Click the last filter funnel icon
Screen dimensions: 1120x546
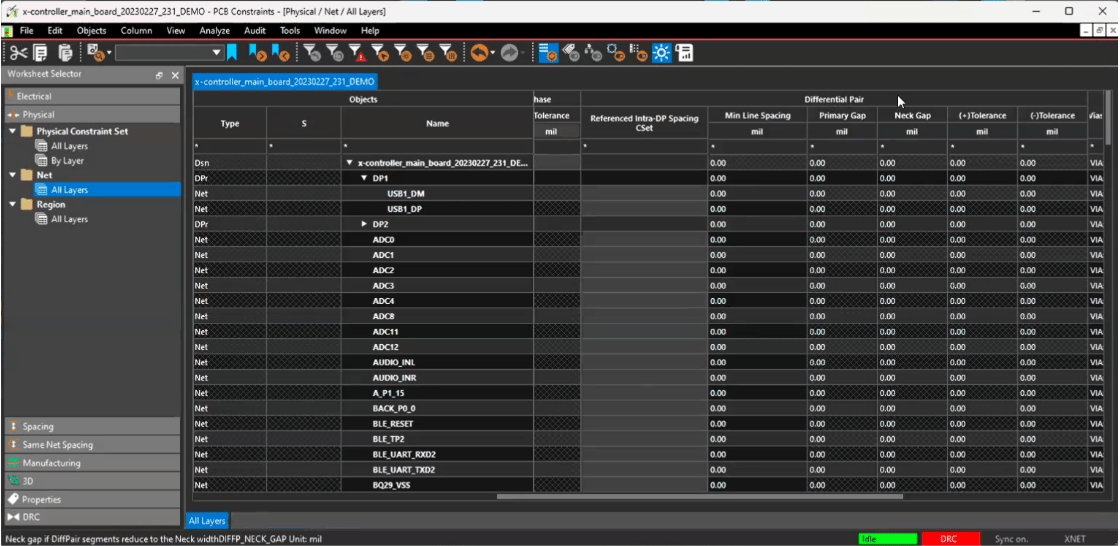tap(449, 53)
